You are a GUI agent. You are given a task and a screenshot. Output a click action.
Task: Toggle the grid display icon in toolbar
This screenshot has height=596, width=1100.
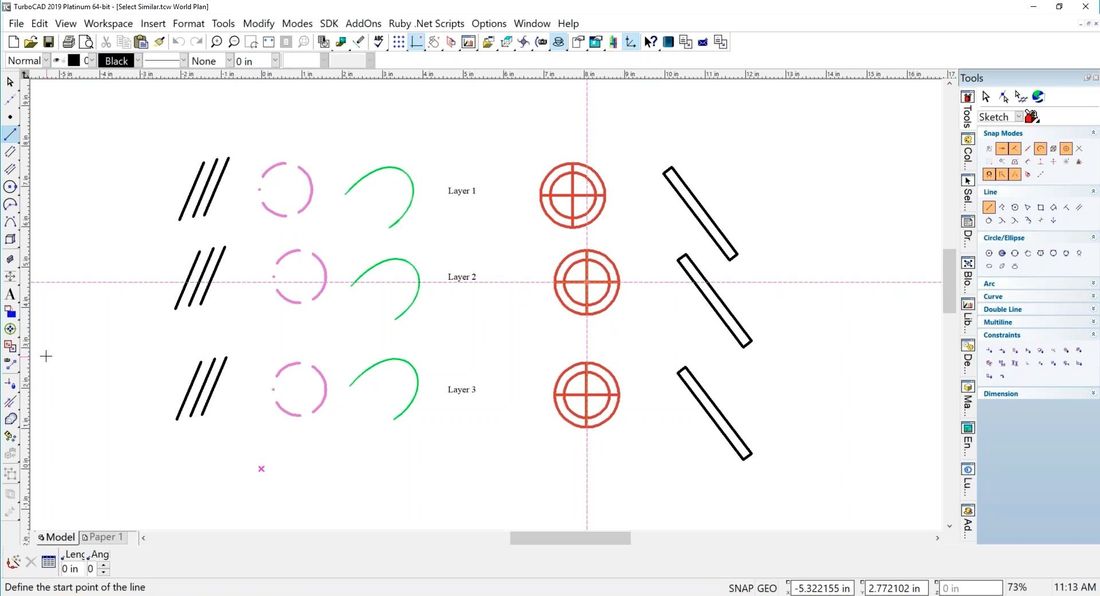[398, 42]
